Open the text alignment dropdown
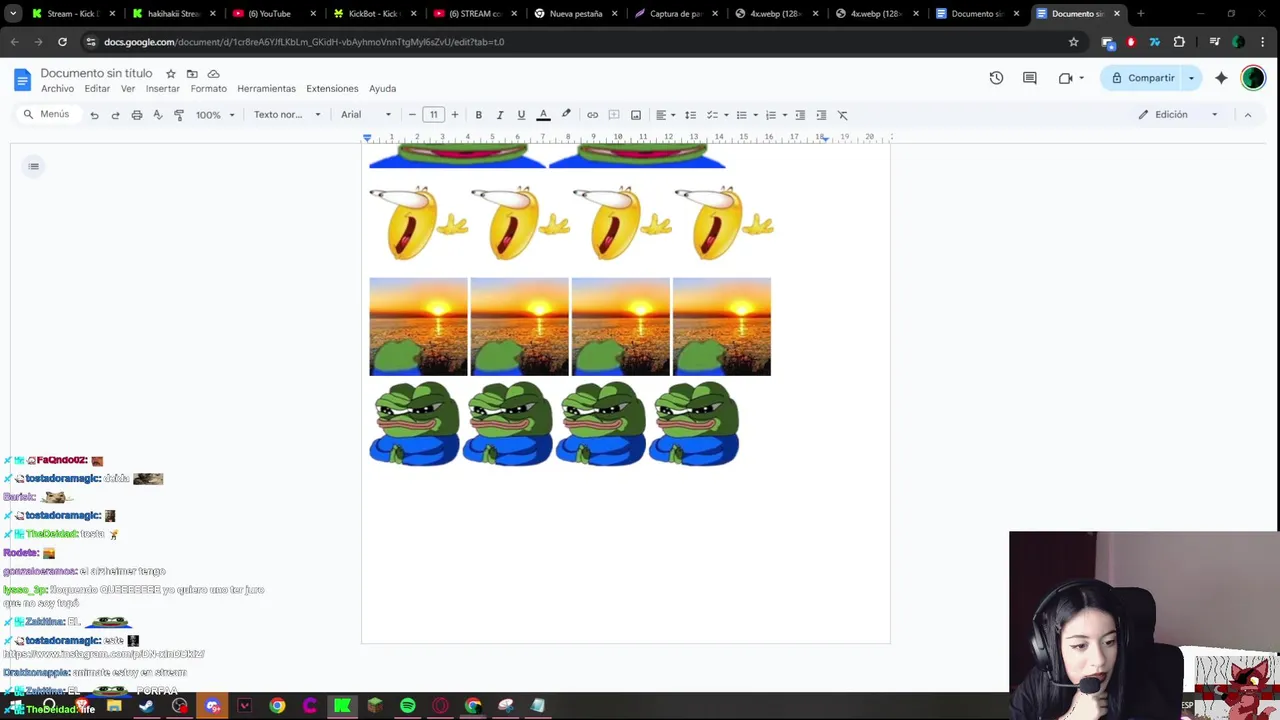Viewport: 1280px width, 720px height. coord(665,115)
